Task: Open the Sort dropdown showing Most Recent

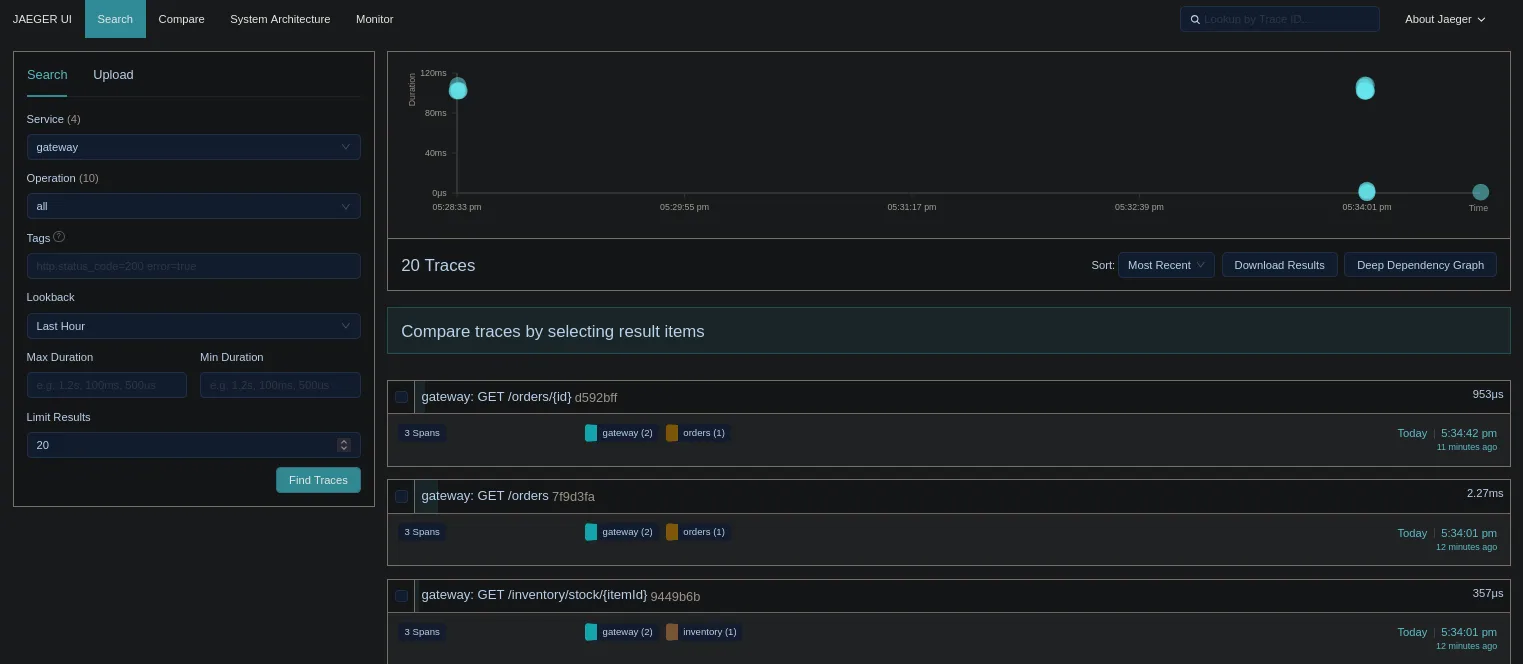Action: (1166, 265)
